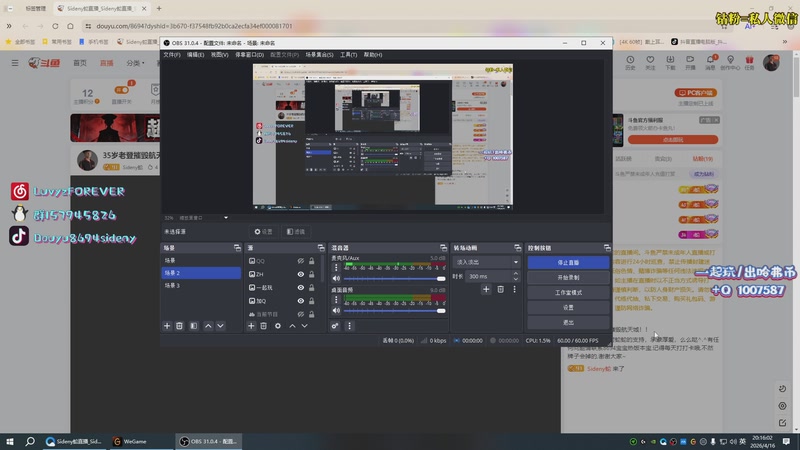This screenshot has height=450, width=800.
Task: Open the transition type dropdown
Action: 486,262
